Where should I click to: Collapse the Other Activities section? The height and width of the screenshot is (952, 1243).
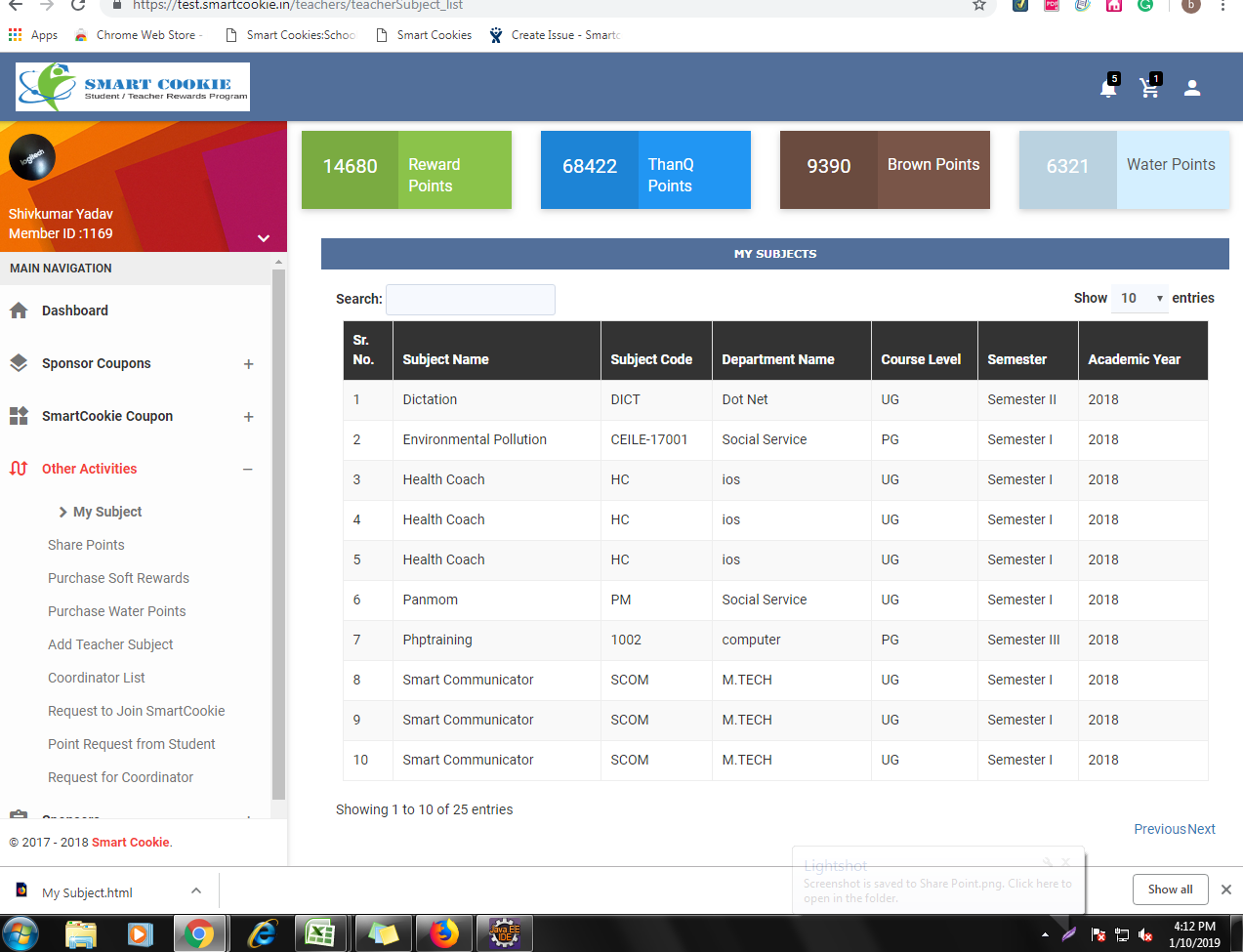(248, 470)
